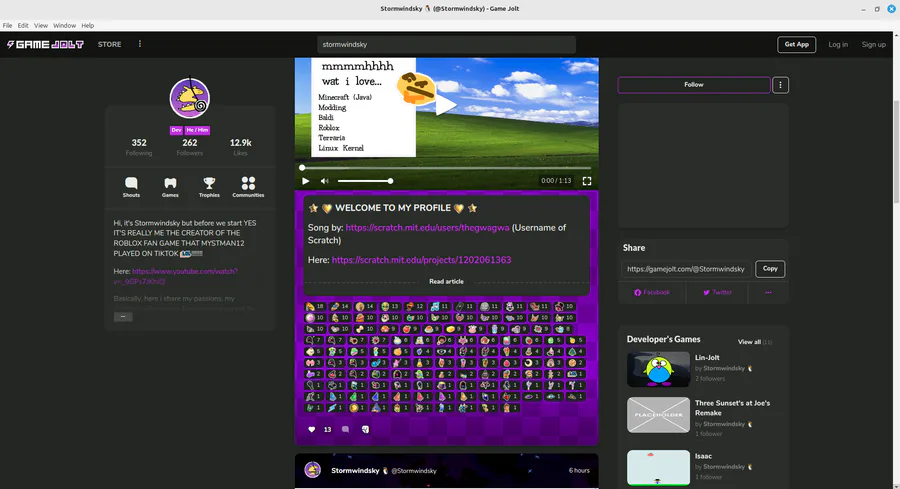Follow Stormwindsky with the Follow button
Screen dimensions: 900x489
coord(693,85)
